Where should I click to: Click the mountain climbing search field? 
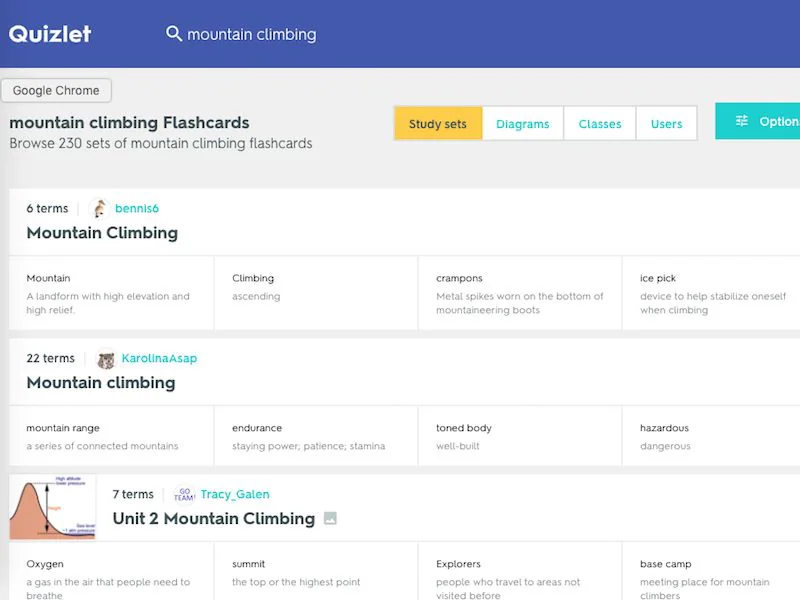252,34
